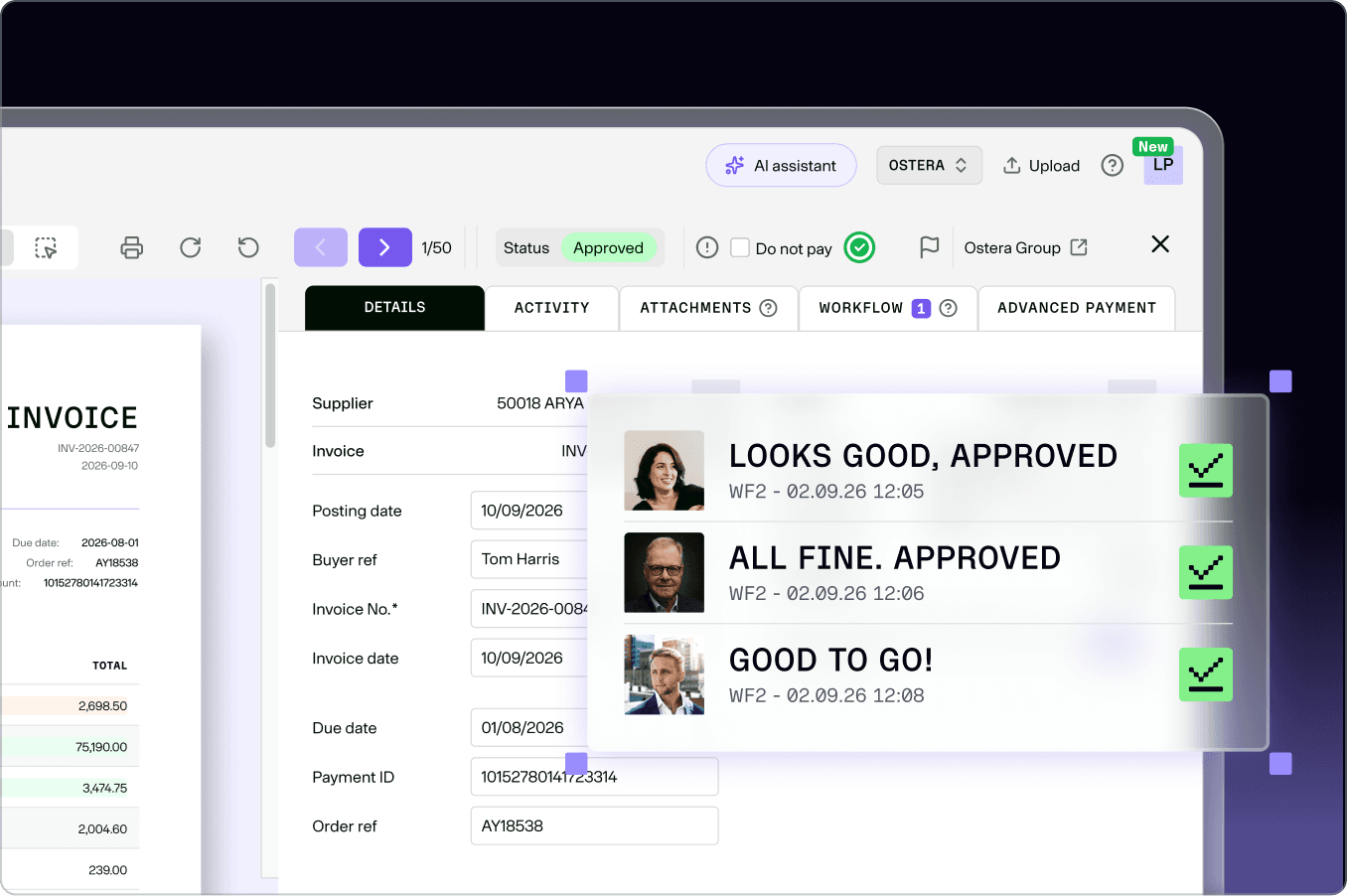The width and height of the screenshot is (1347, 896).
Task: Click the green check icon for All Fine approval
Action: tap(1205, 572)
